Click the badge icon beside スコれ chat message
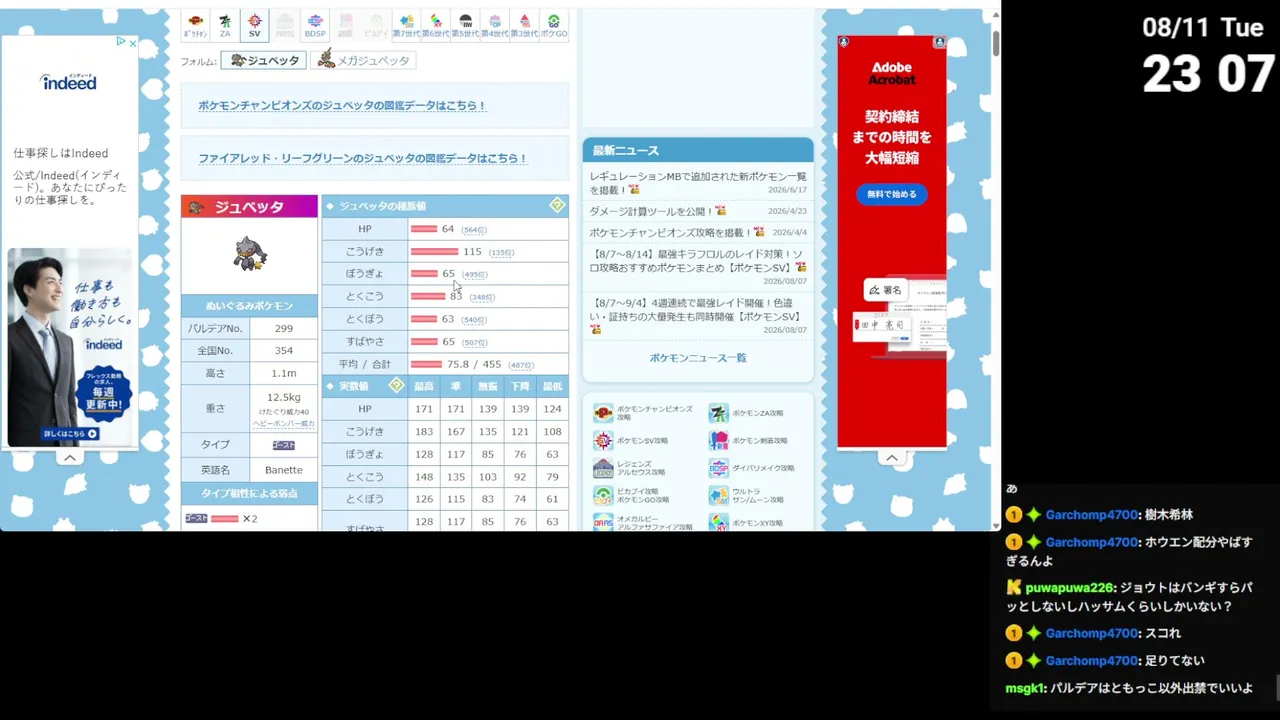 [1013, 633]
